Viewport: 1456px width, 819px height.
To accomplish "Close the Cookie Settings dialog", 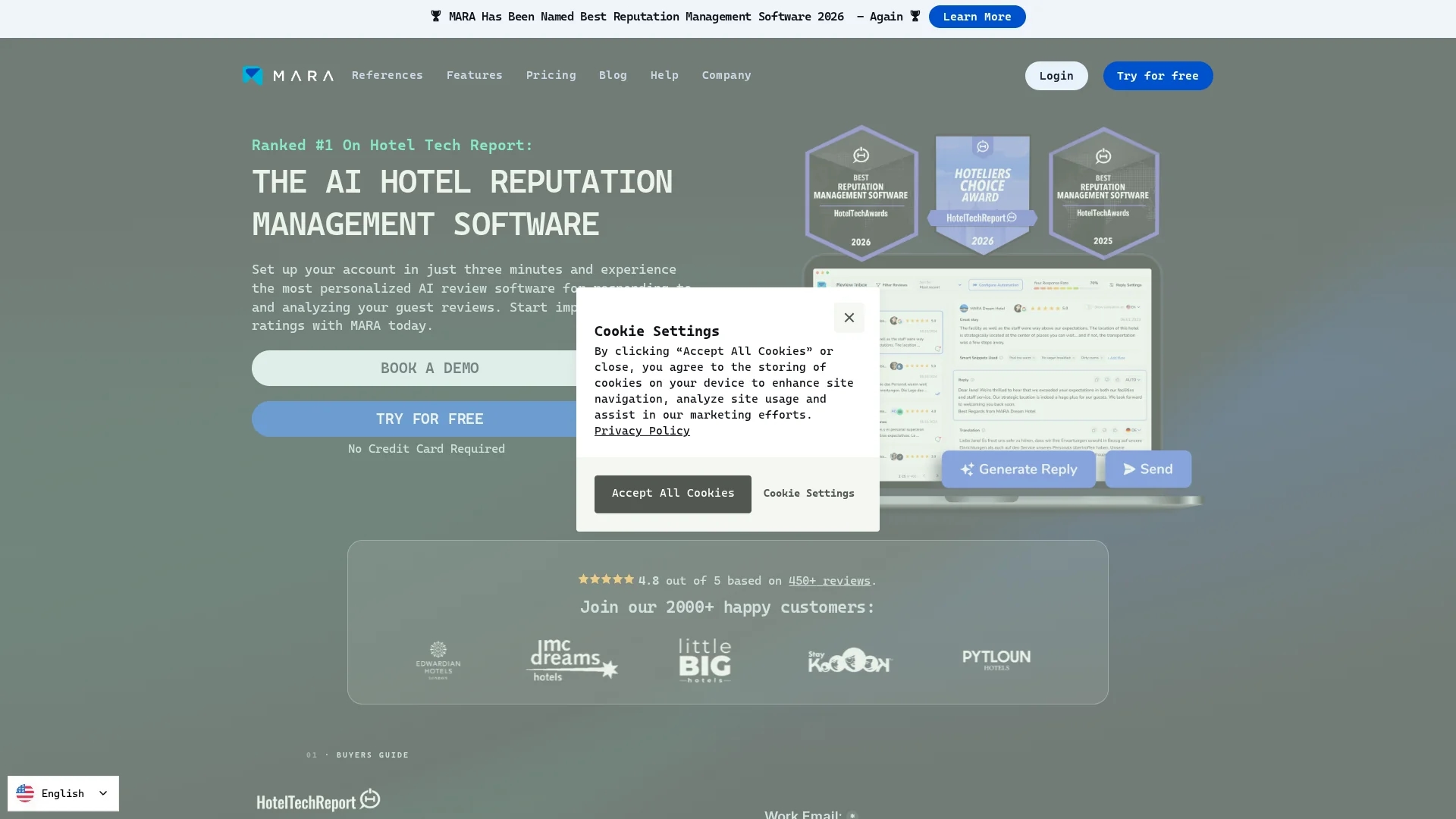I will [849, 318].
